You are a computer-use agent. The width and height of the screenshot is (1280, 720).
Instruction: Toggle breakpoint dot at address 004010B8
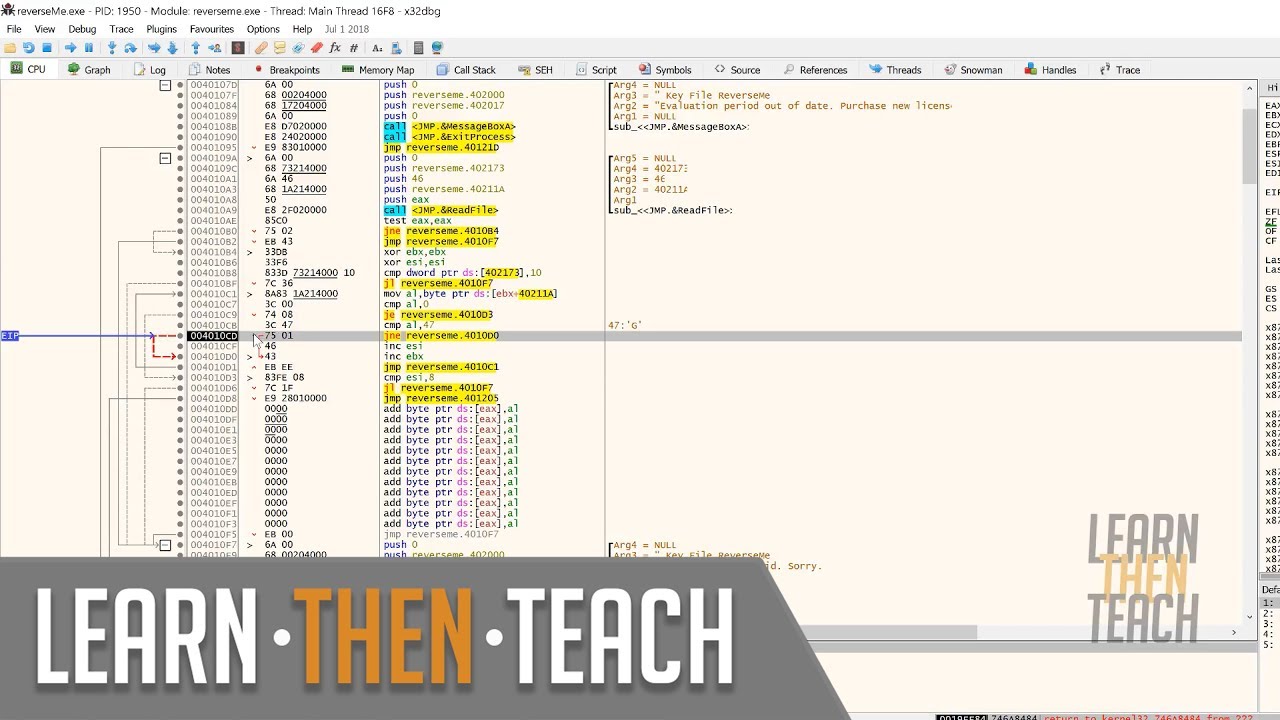(180, 273)
